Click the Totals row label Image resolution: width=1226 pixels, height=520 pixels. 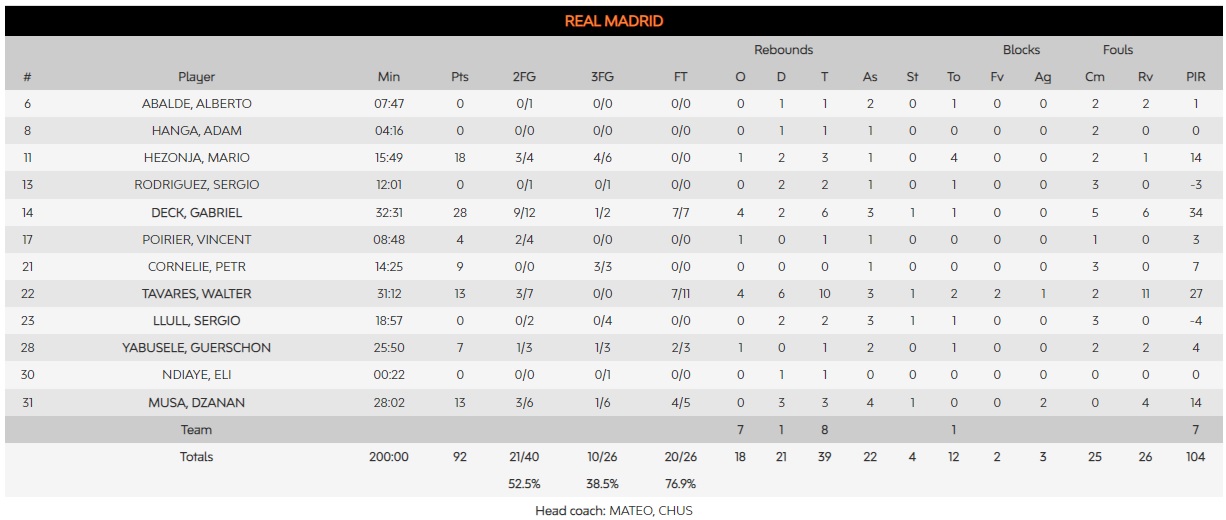point(197,456)
